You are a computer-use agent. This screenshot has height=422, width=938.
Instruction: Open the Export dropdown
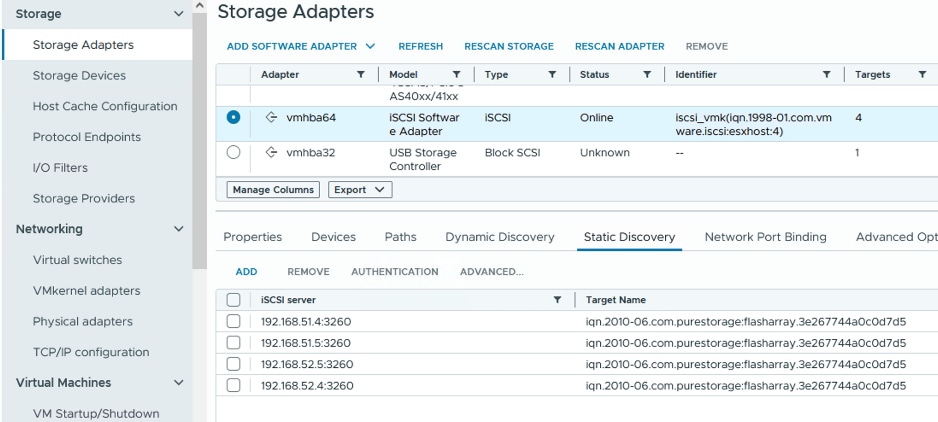click(x=360, y=190)
